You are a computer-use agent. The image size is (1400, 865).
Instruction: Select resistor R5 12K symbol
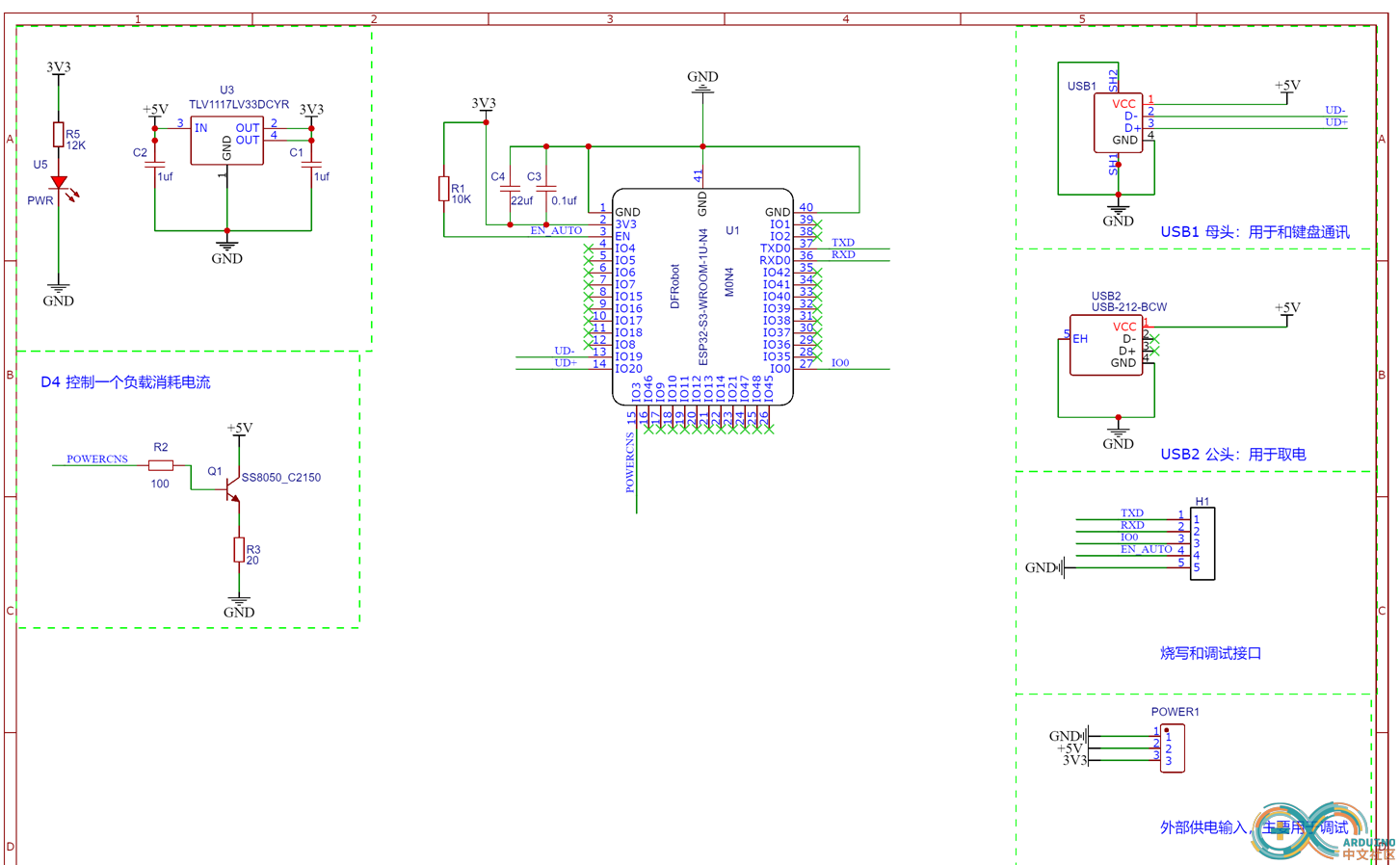(58, 135)
